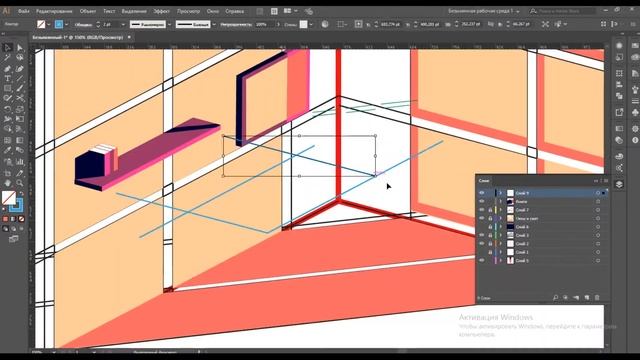Click the arrange documents icon in menu bar
The height and width of the screenshot is (360, 640).
tap(290, 11)
